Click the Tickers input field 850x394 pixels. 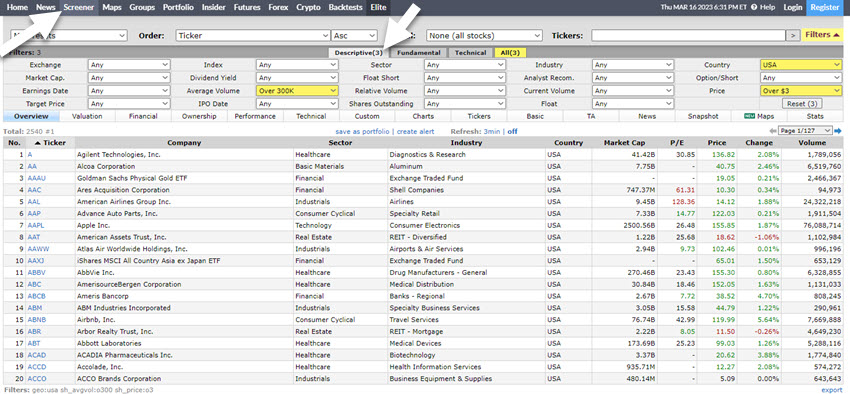click(688, 35)
